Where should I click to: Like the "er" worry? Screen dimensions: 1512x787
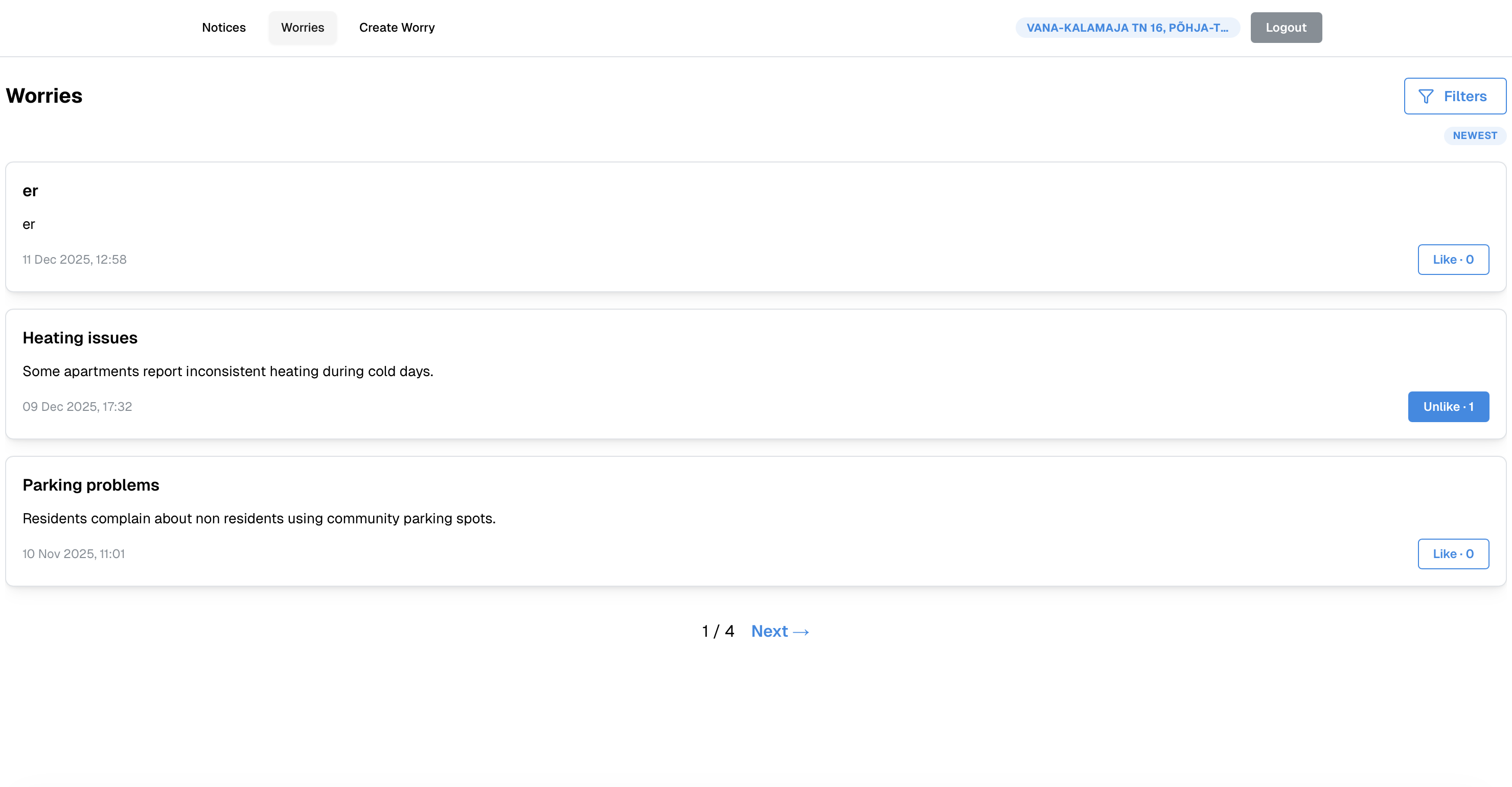tap(1453, 260)
